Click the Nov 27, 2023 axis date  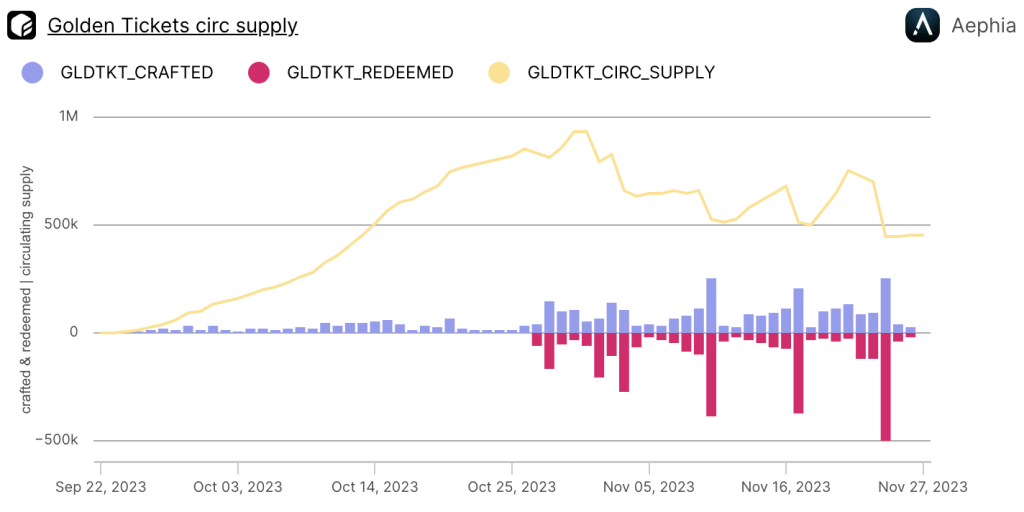(x=923, y=487)
